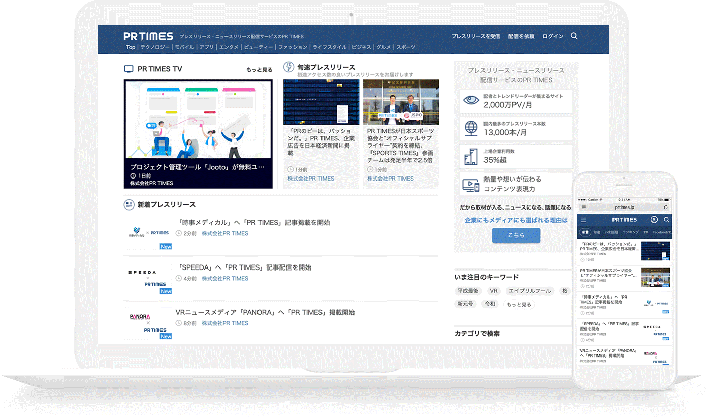The height and width of the screenshot is (417, 710).
Task: Tap the second article thumbnail on the phone
Action: (655, 277)
